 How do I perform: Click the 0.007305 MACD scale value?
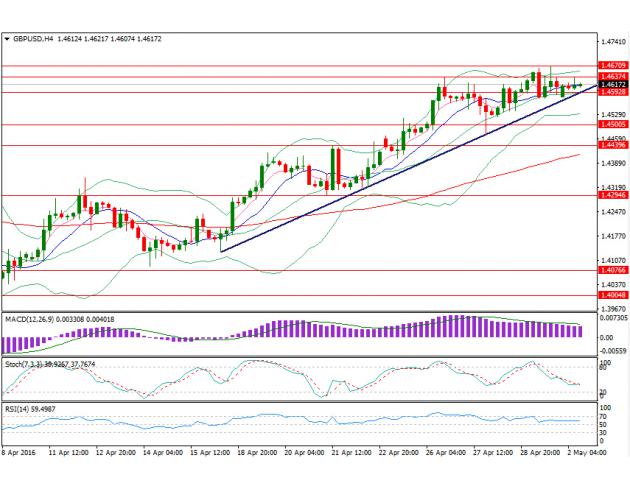pyautogui.click(x=614, y=318)
